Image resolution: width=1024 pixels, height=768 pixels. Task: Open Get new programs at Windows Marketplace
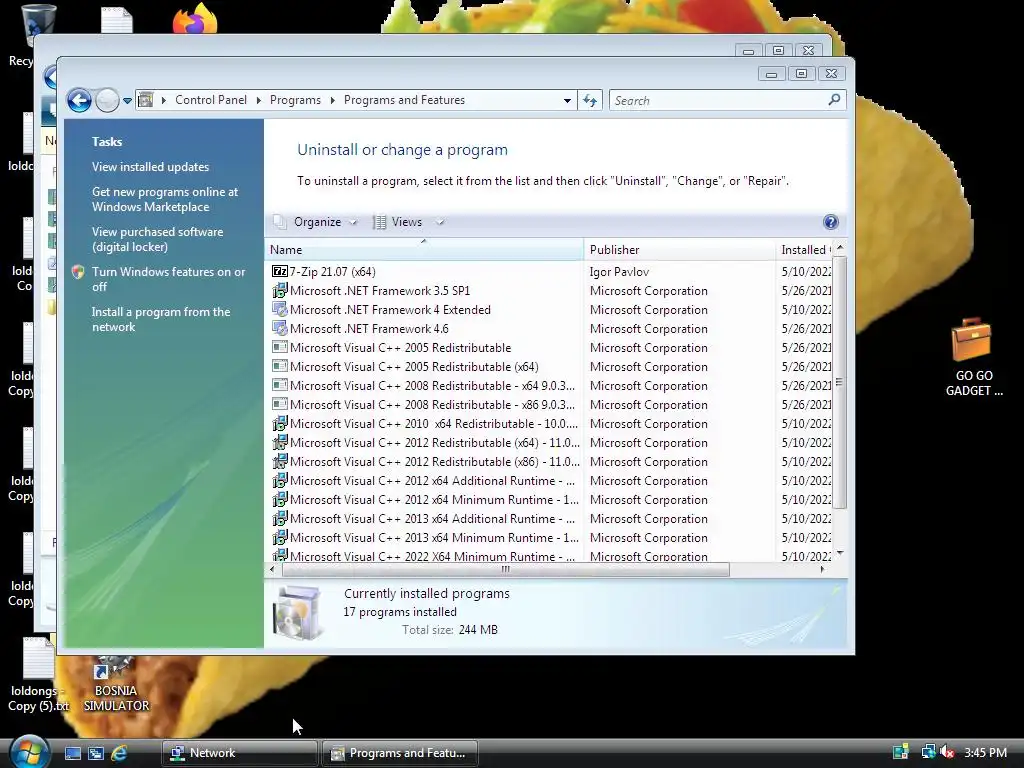click(x=165, y=199)
